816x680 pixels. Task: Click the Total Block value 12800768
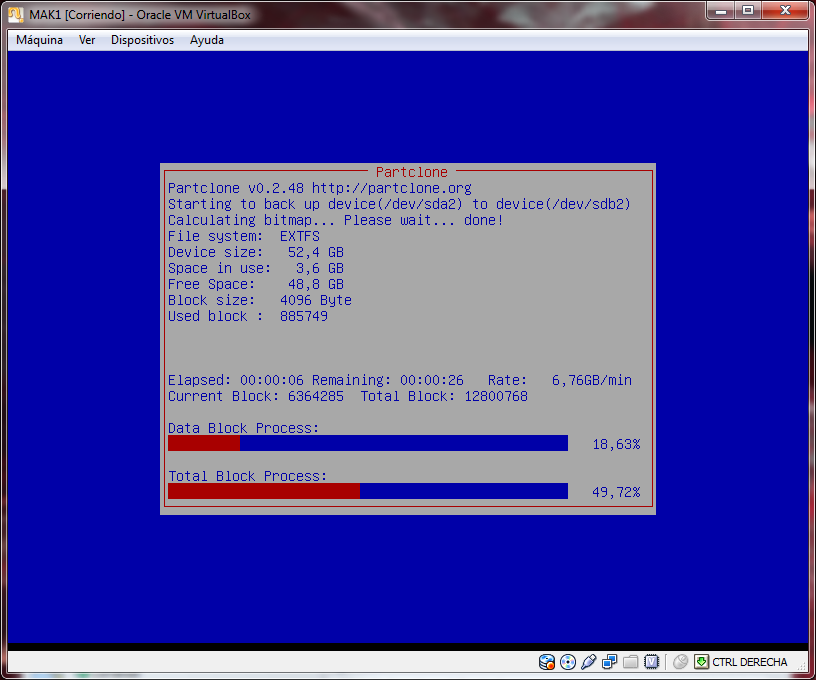point(496,396)
